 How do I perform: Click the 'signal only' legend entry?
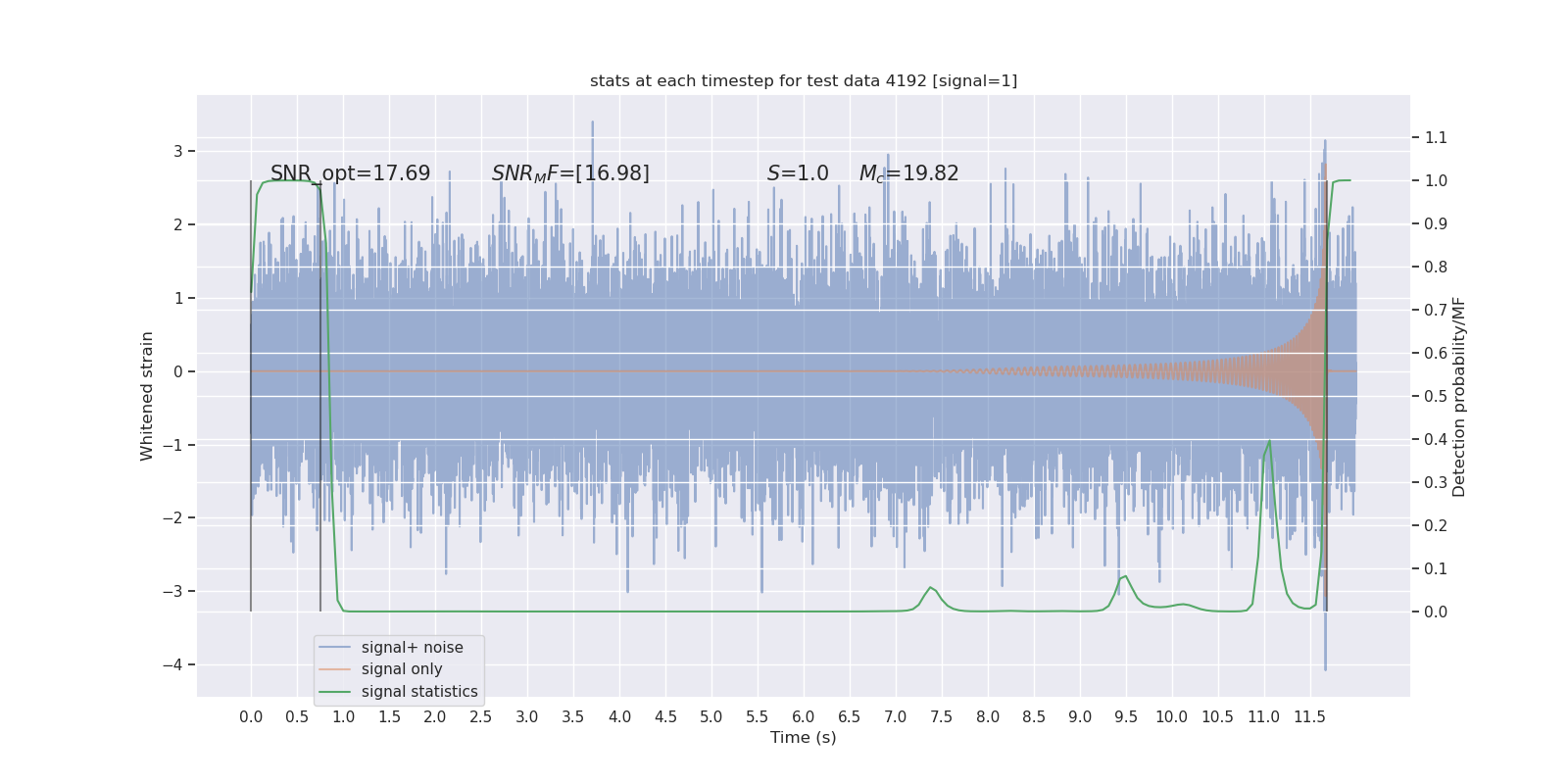click(402, 669)
